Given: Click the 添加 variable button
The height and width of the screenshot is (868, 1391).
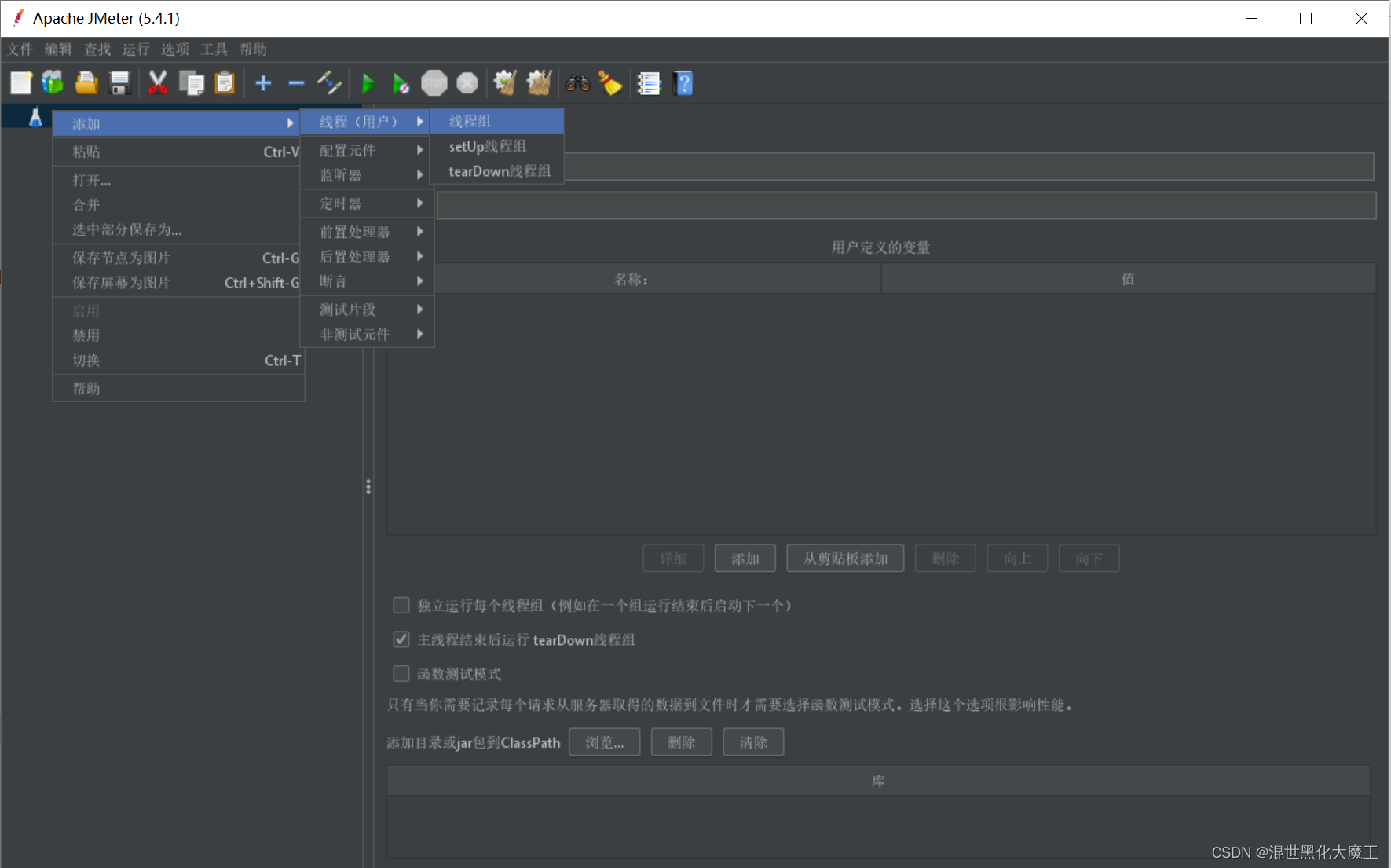Looking at the screenshot, I should point(745,559).
